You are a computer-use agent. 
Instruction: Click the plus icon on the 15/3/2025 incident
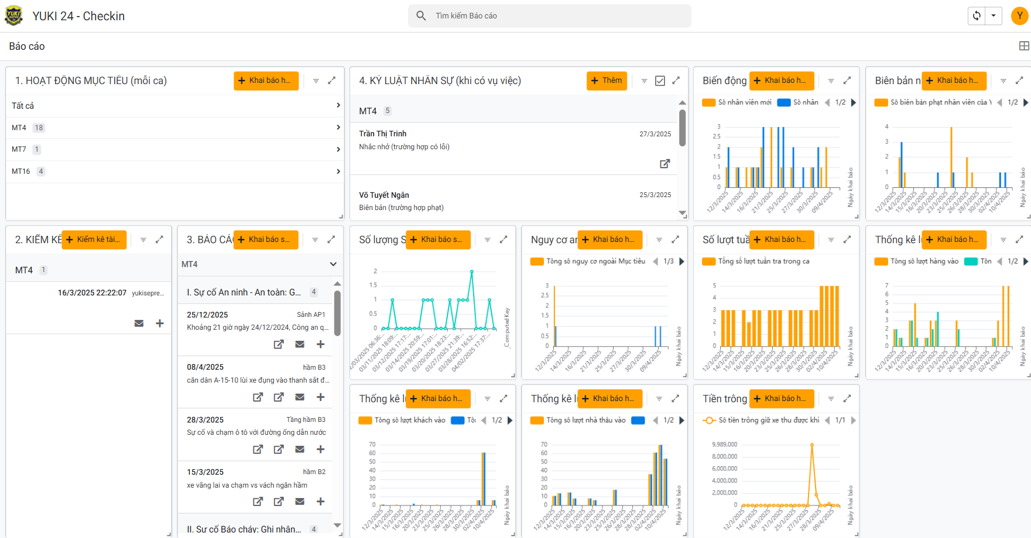[x=320, y=501]
